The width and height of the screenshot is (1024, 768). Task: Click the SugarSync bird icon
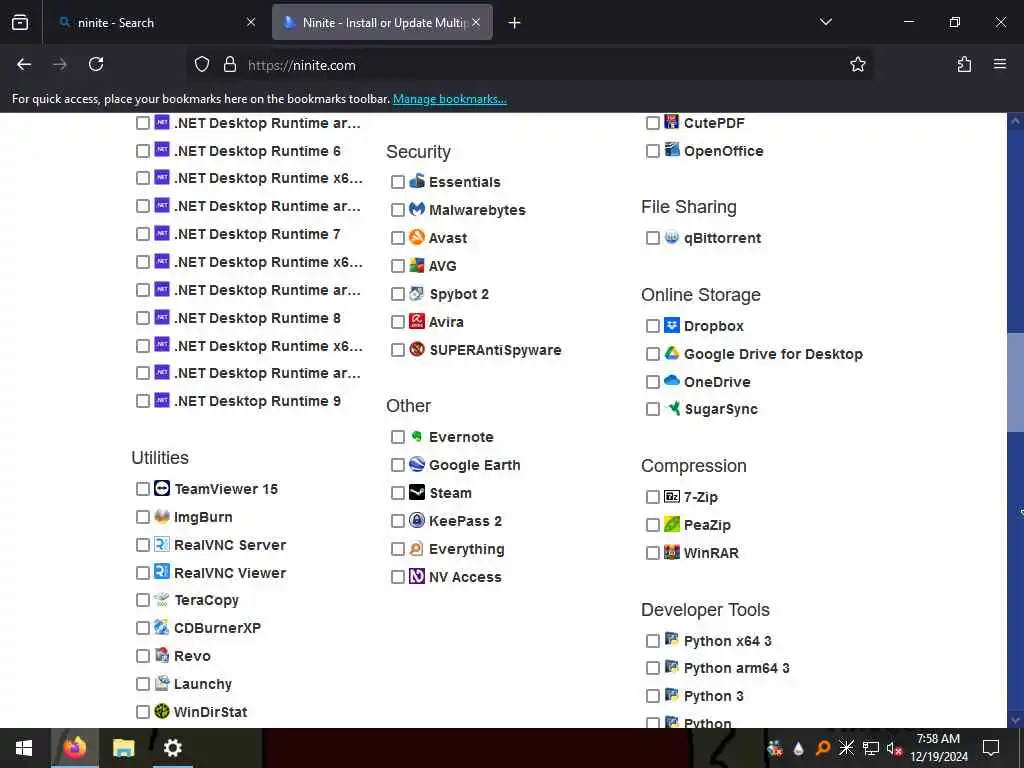point(671,408)
